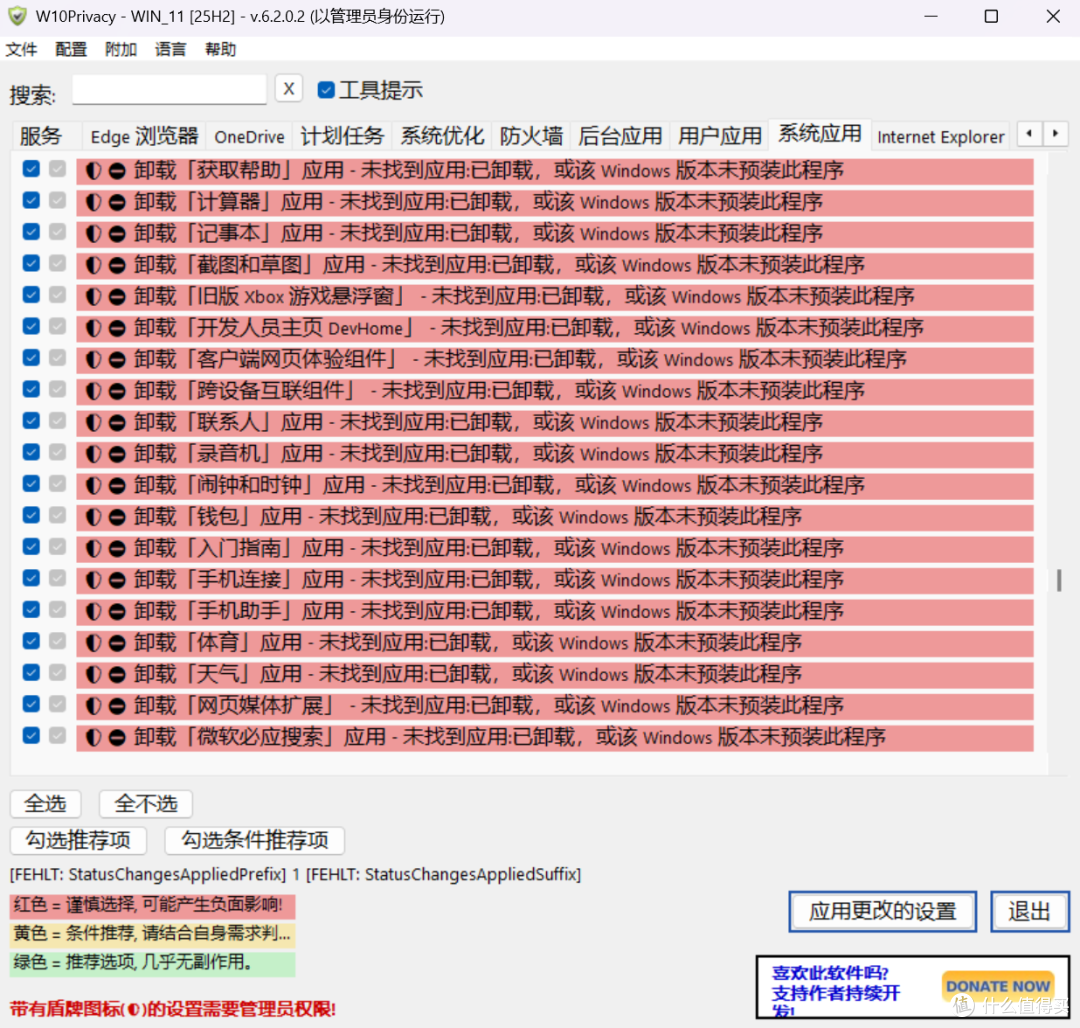
Task: Uncheck the blue checkbox for 联系人
Action: tap(31, 421)
